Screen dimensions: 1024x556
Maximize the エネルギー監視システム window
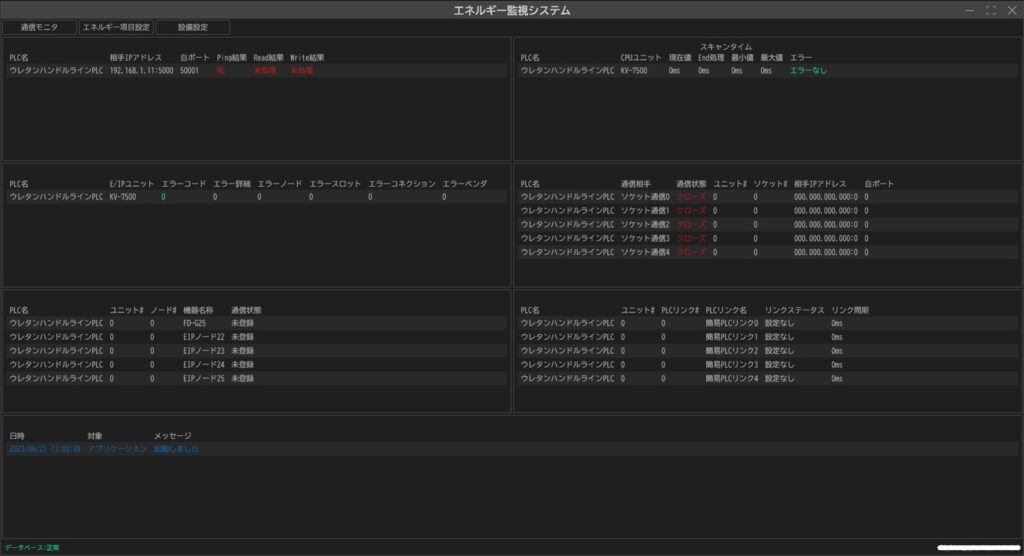991,10
